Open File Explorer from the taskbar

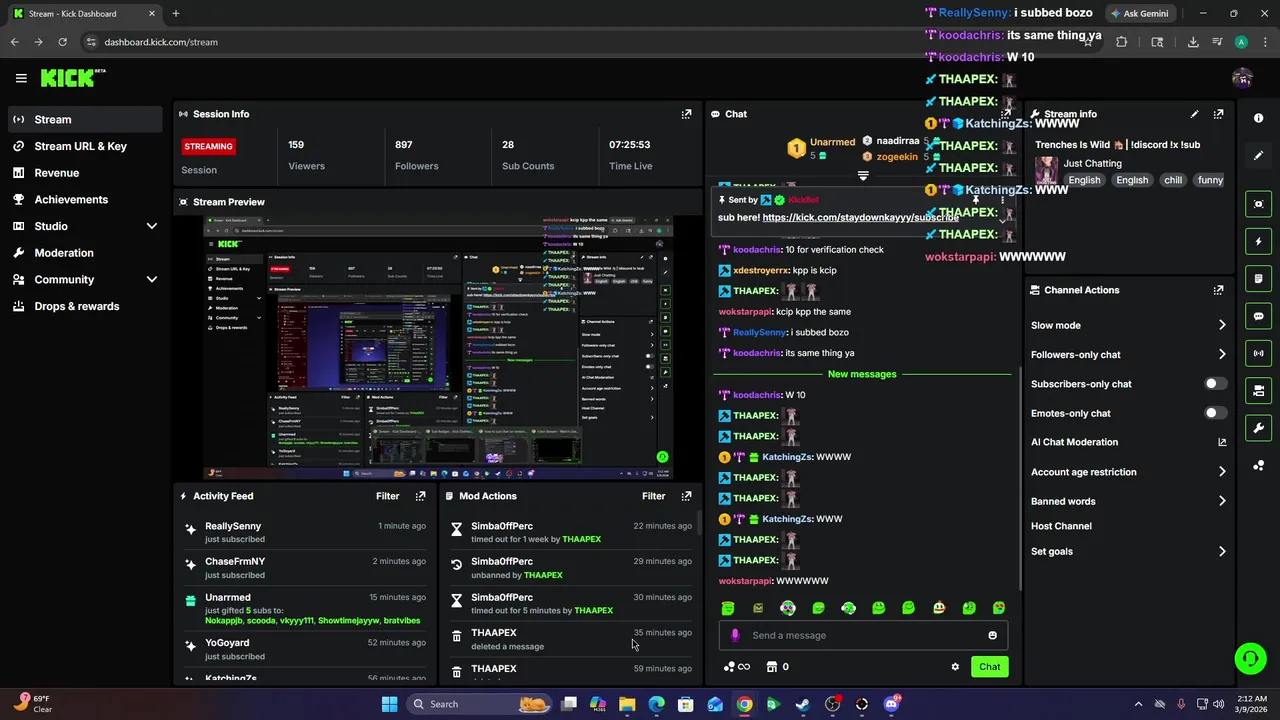[x=627, y=704]
